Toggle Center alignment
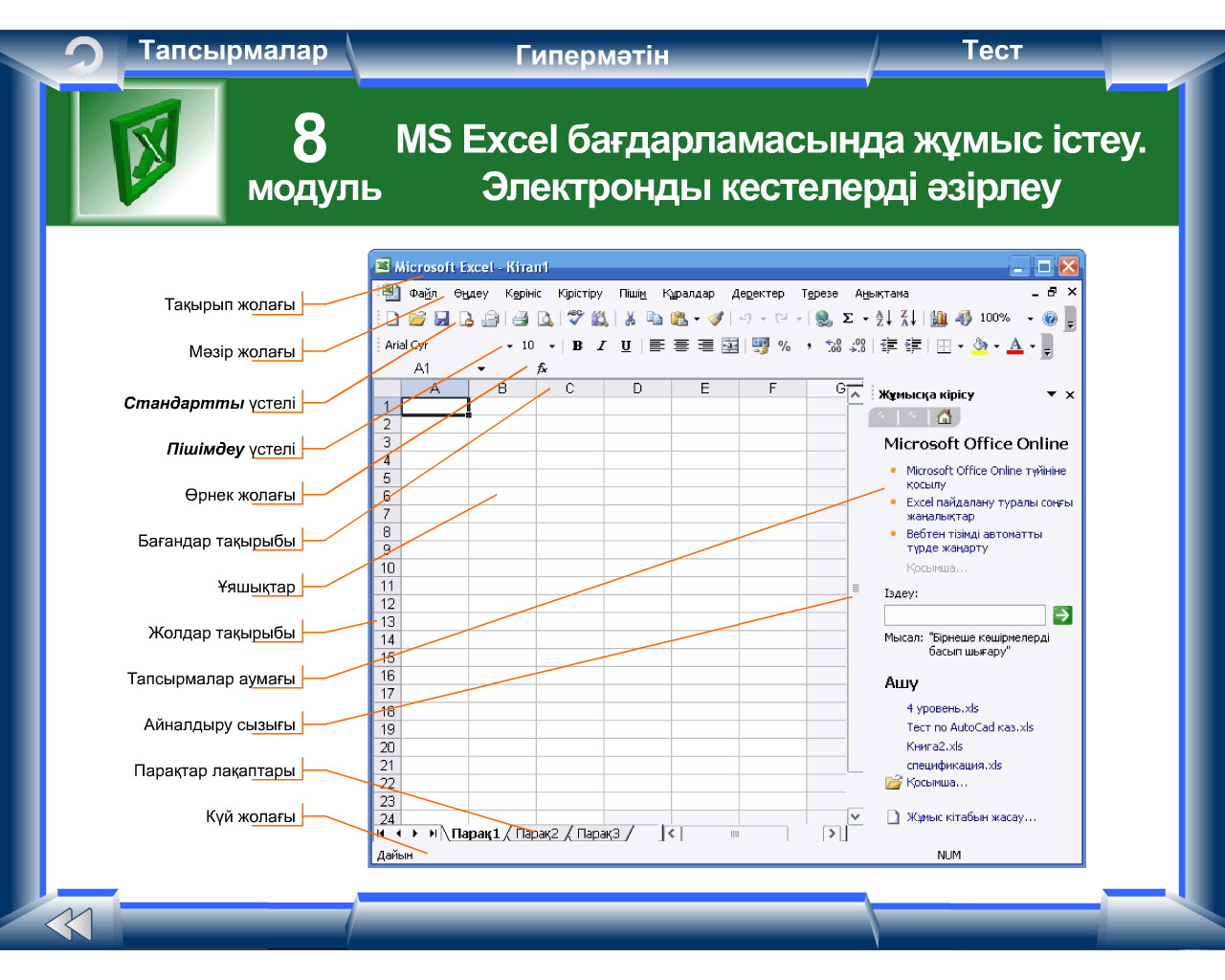Image resolution: width=1225 pixels, height=980 pixels. coord(680,345)
